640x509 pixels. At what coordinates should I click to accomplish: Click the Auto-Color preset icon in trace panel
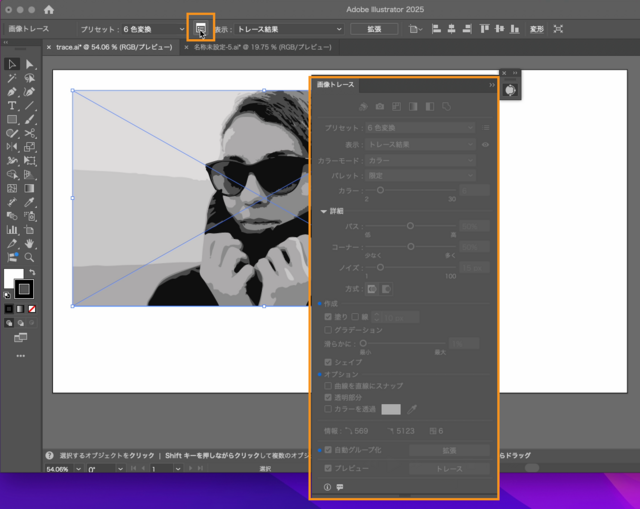(x=363, y=107)
